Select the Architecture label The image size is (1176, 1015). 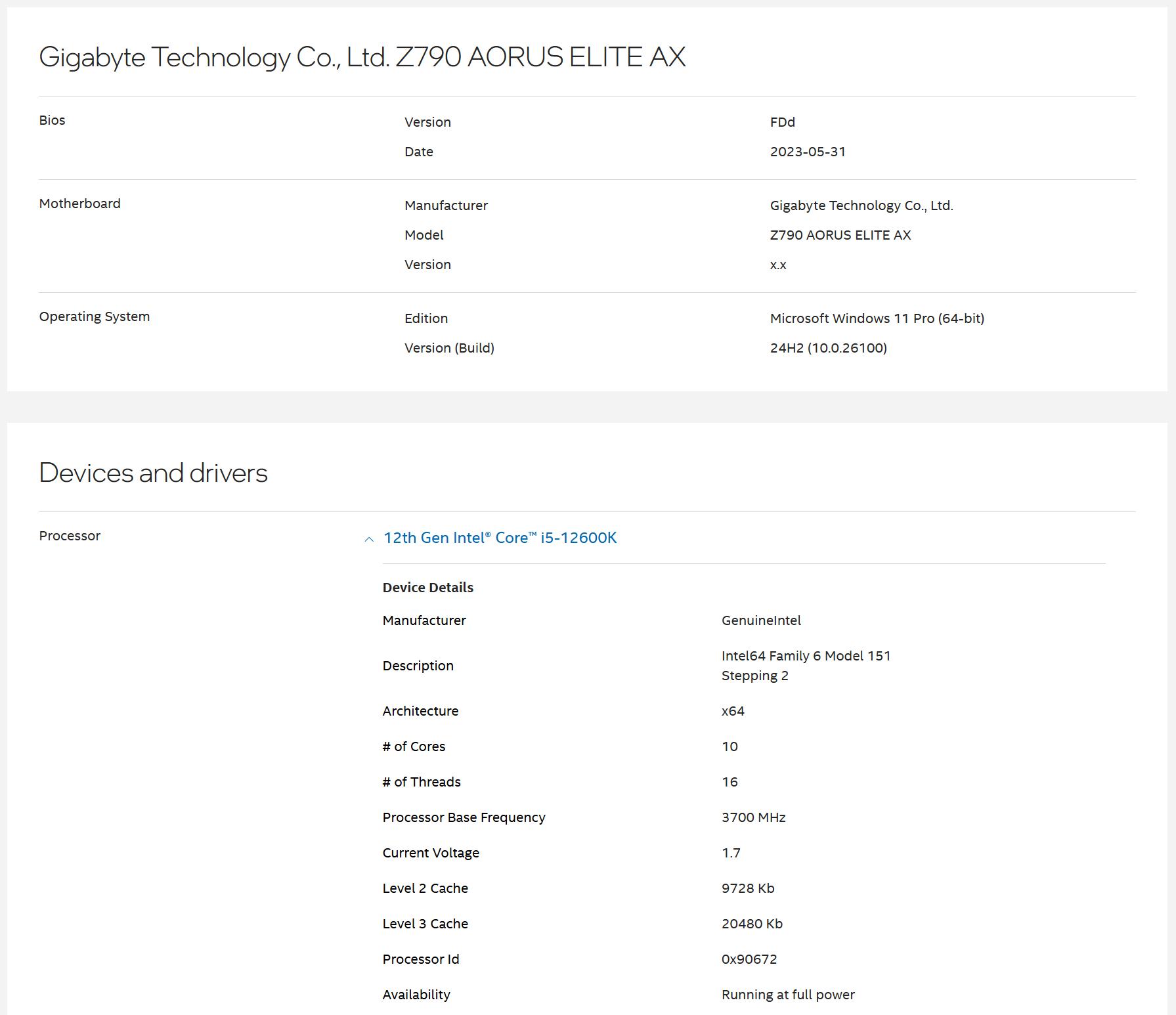[x=420, y=711]
